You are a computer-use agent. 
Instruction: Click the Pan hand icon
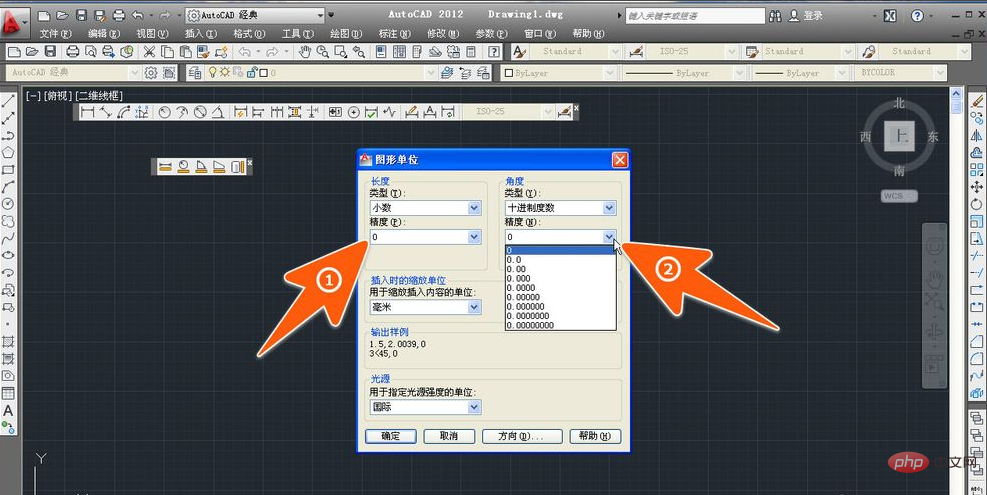coord(305,52)
